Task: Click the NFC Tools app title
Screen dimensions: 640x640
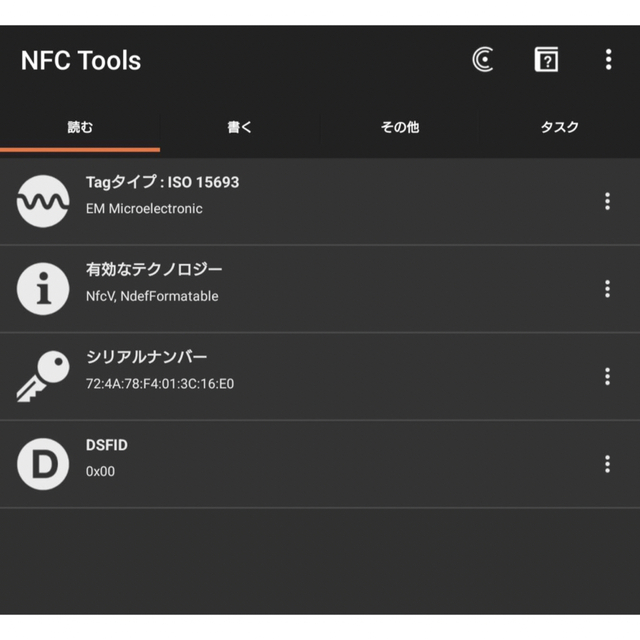Action: (x=81, y=60)
